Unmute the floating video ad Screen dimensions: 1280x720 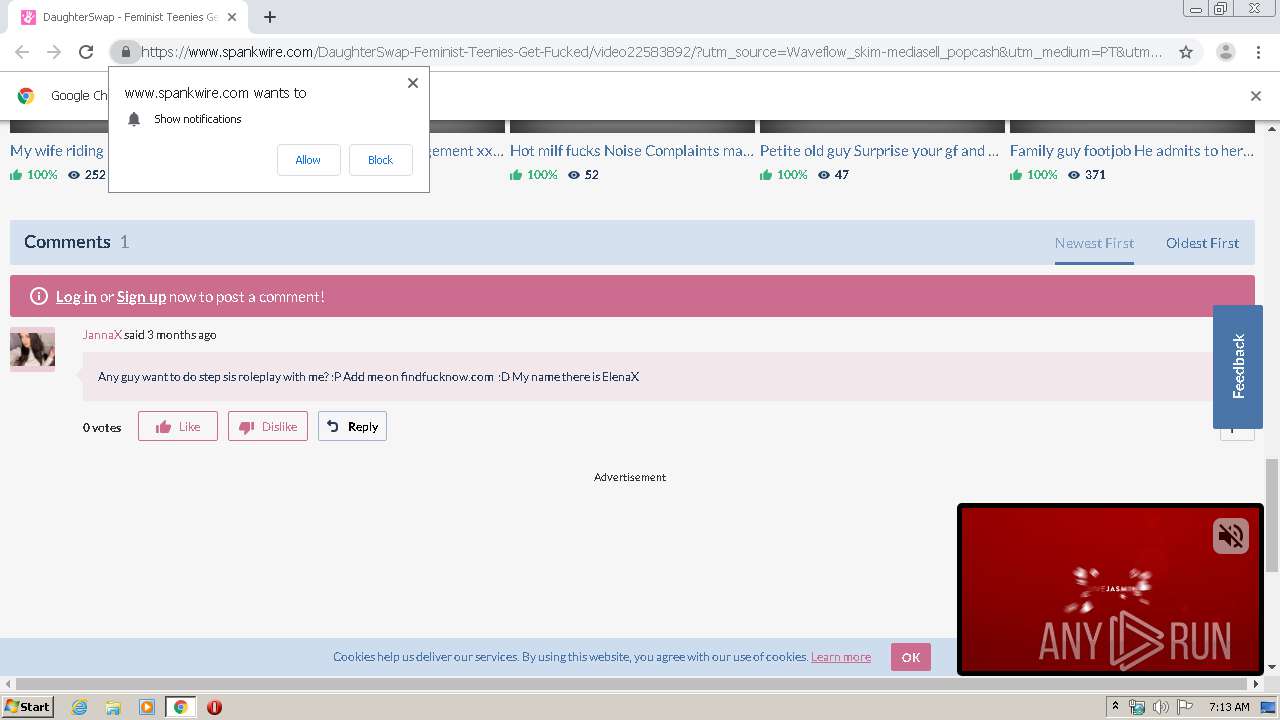tap(1231, 536)
